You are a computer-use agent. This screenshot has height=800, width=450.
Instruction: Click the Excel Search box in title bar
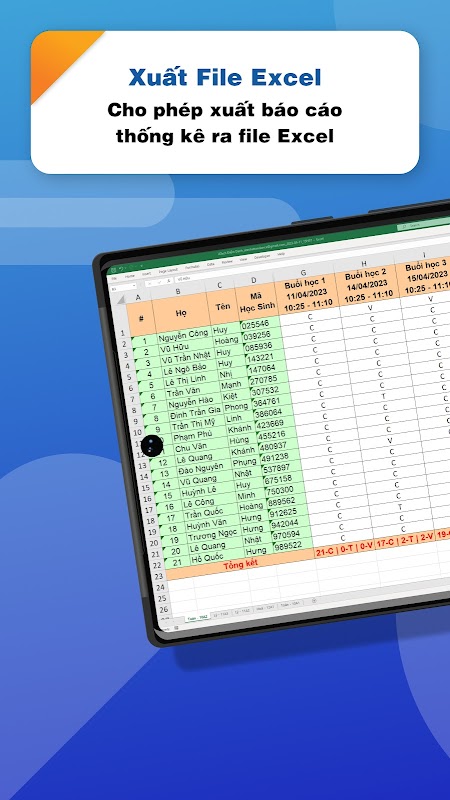point(423,224)
